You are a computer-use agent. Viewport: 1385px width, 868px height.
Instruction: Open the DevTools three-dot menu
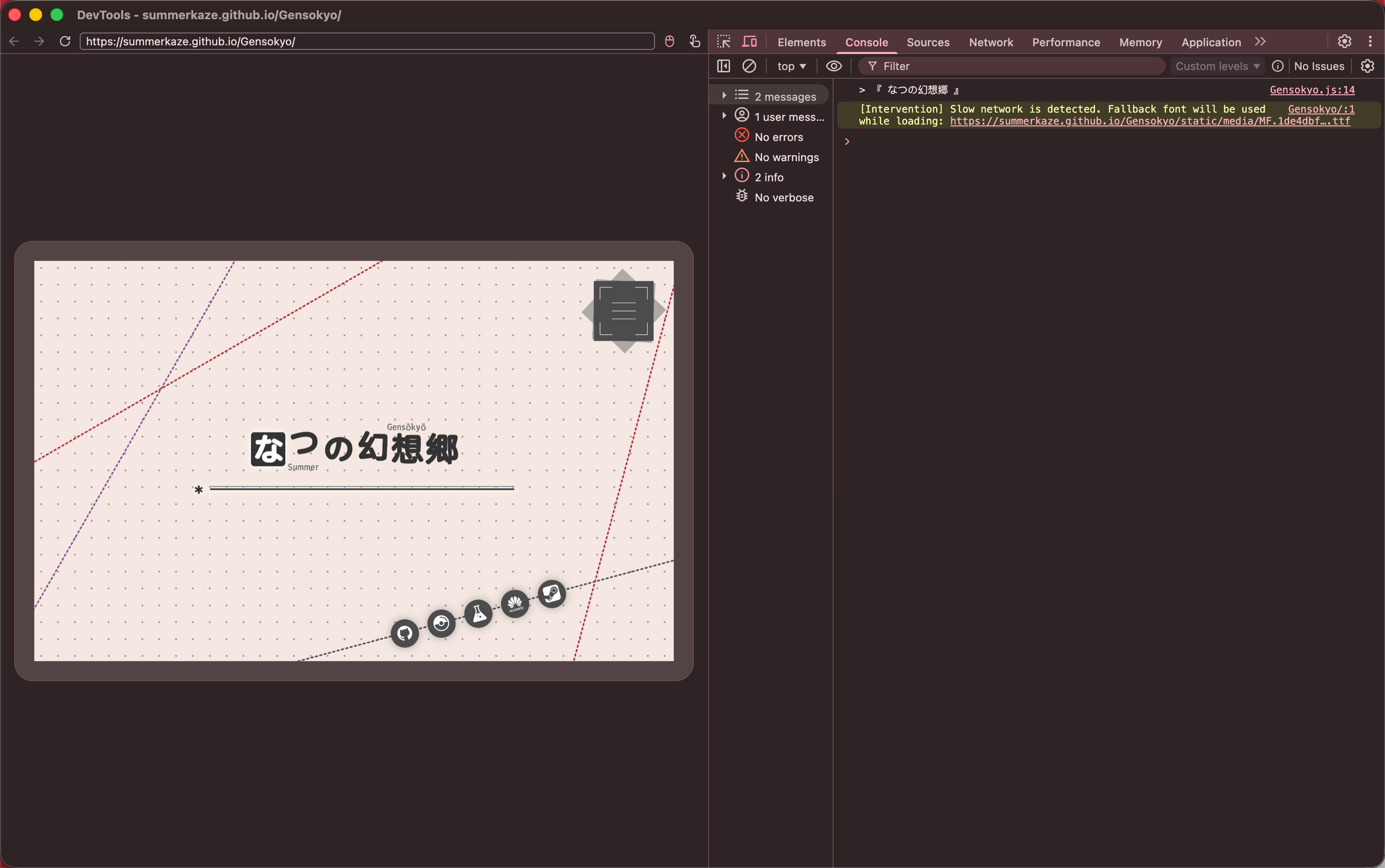[1370, 41]
